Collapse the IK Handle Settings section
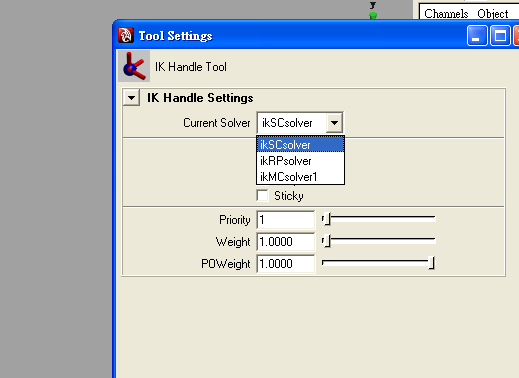Viewport: 519px width, 378px height. 131,98
